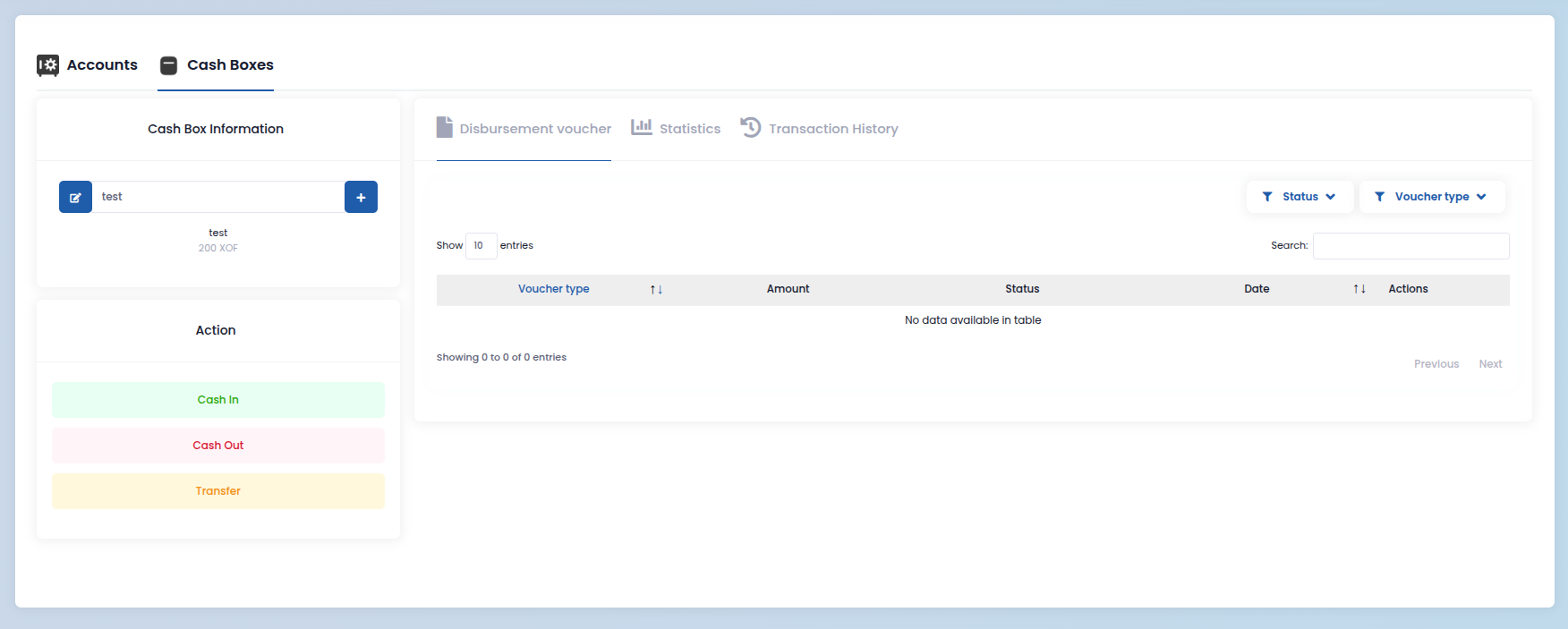Click 'No data available in table' message
This screenshot has width=1568, height=629.
tap(973, 320)
